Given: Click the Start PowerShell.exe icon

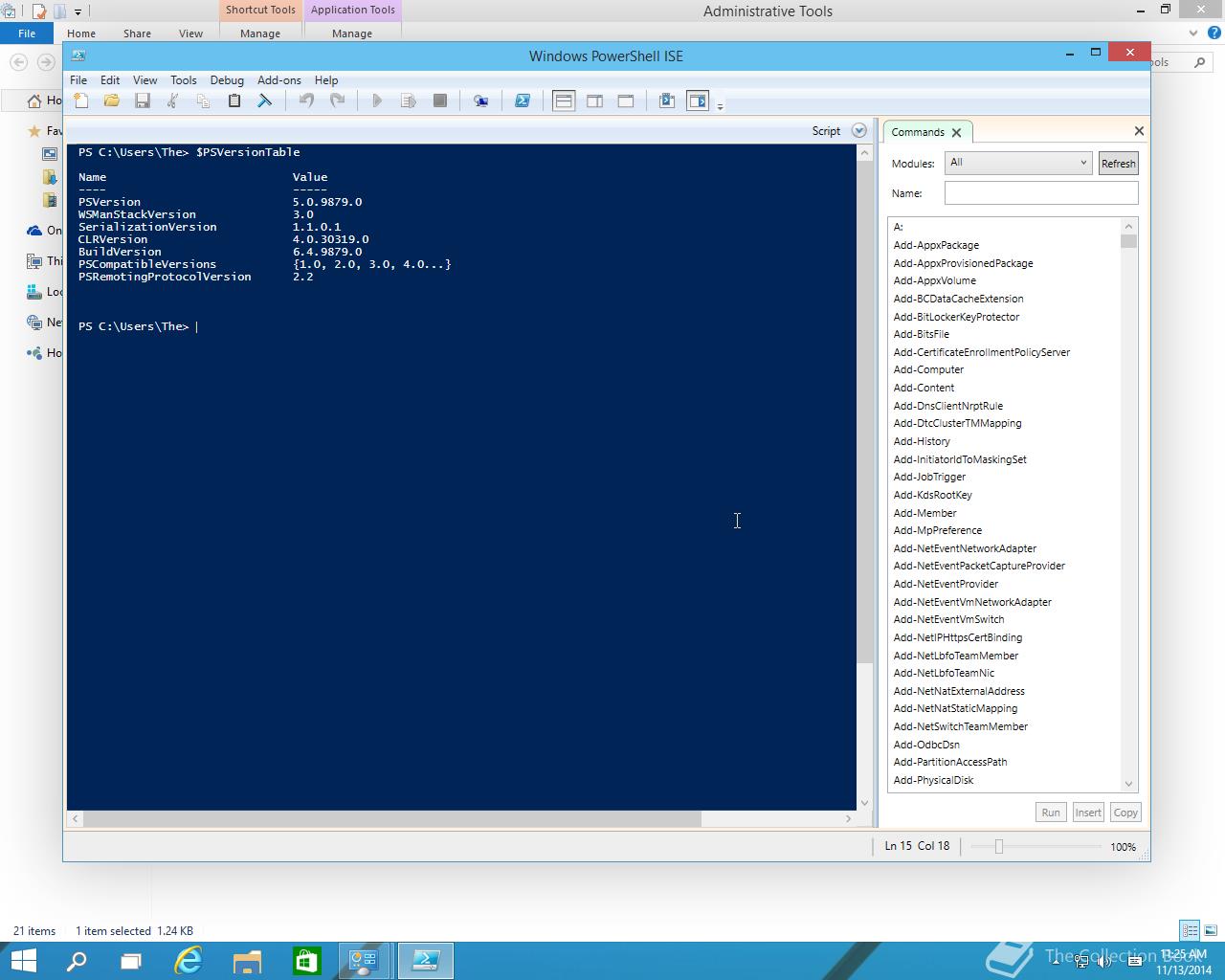Looking at the screenshot, I should coord(523,100).
